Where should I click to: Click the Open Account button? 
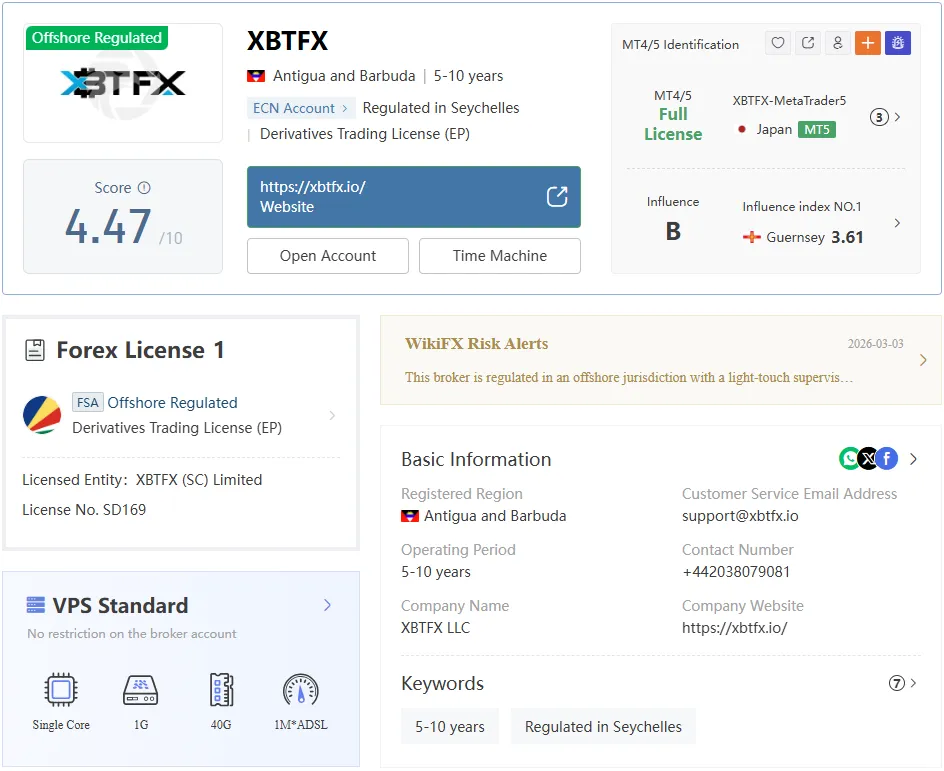pos(328,256)
